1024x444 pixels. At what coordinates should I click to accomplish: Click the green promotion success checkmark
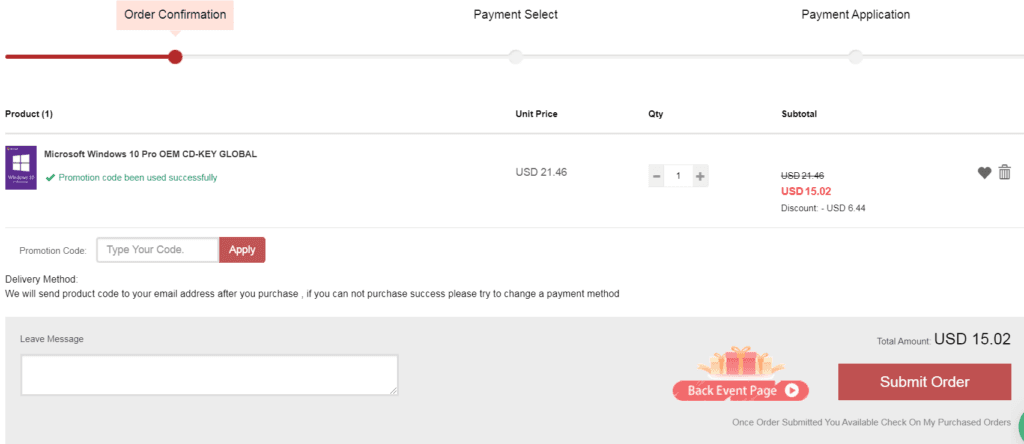pyautogui.click(x=50, y=178)
